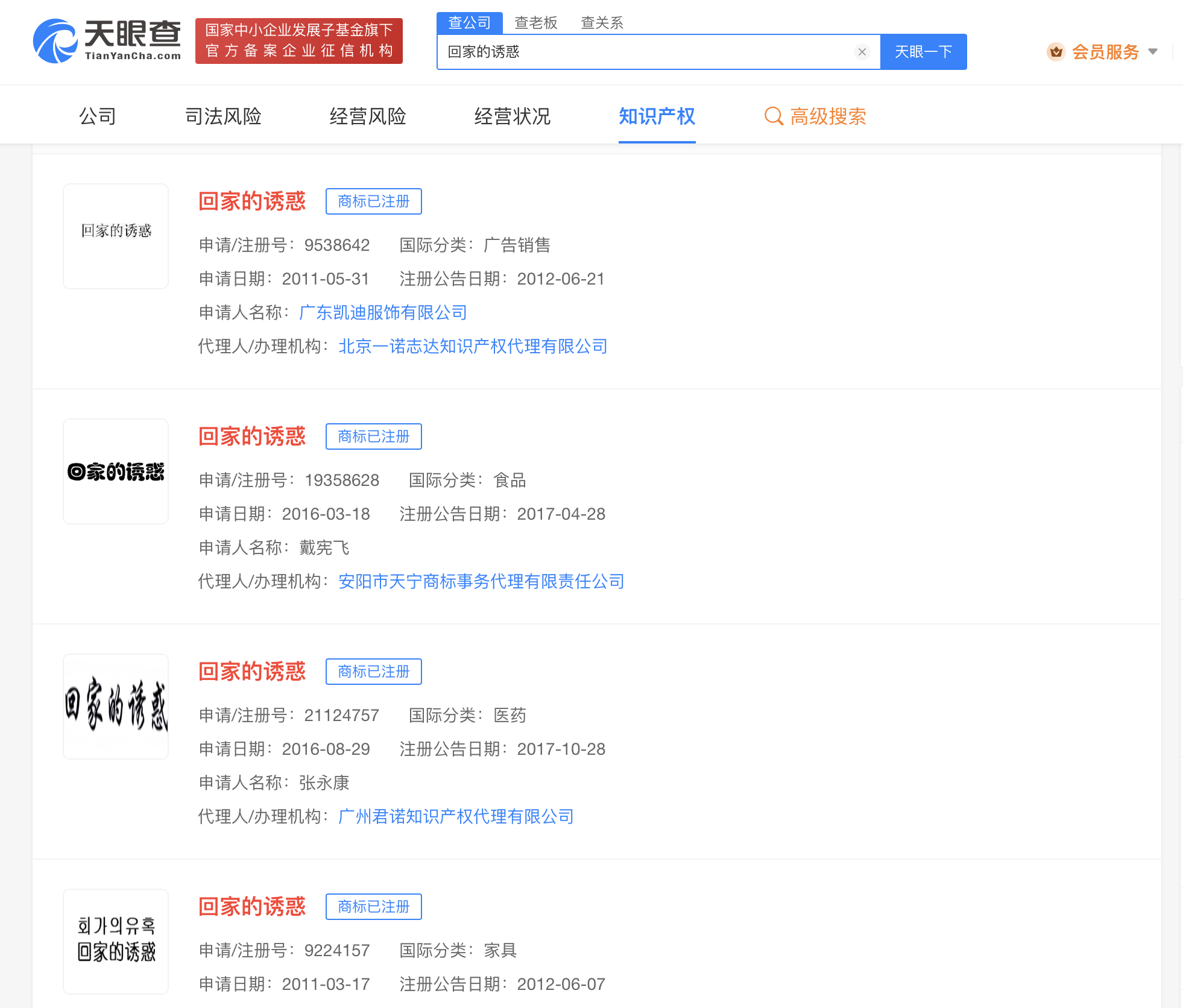Open agent 北京一诺志达知识产权代理有限公司
The width and height of the screenshot is (1183, 1008).
[473, 346]
